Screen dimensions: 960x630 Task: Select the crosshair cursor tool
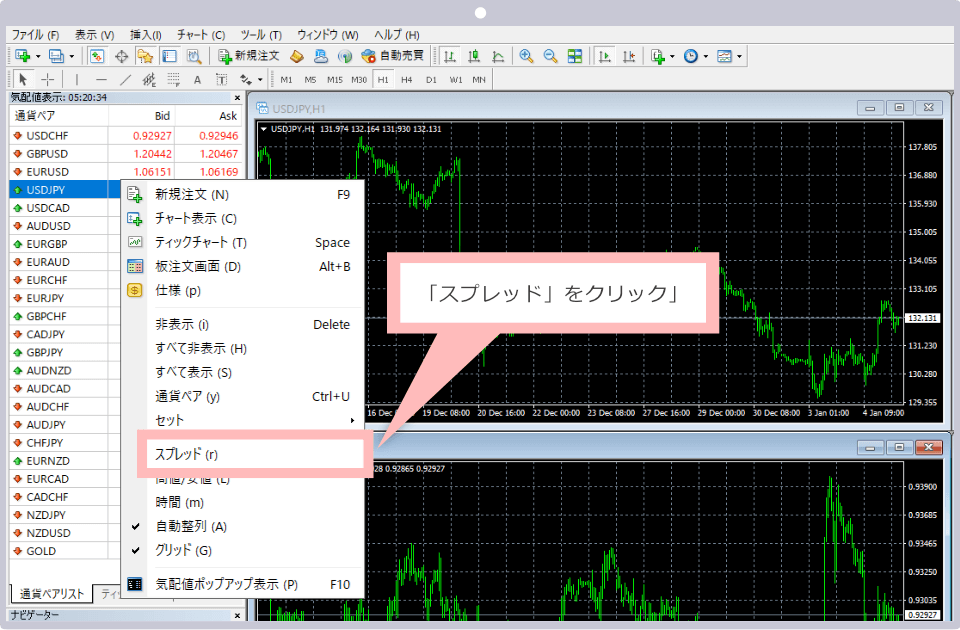point(48,79)
